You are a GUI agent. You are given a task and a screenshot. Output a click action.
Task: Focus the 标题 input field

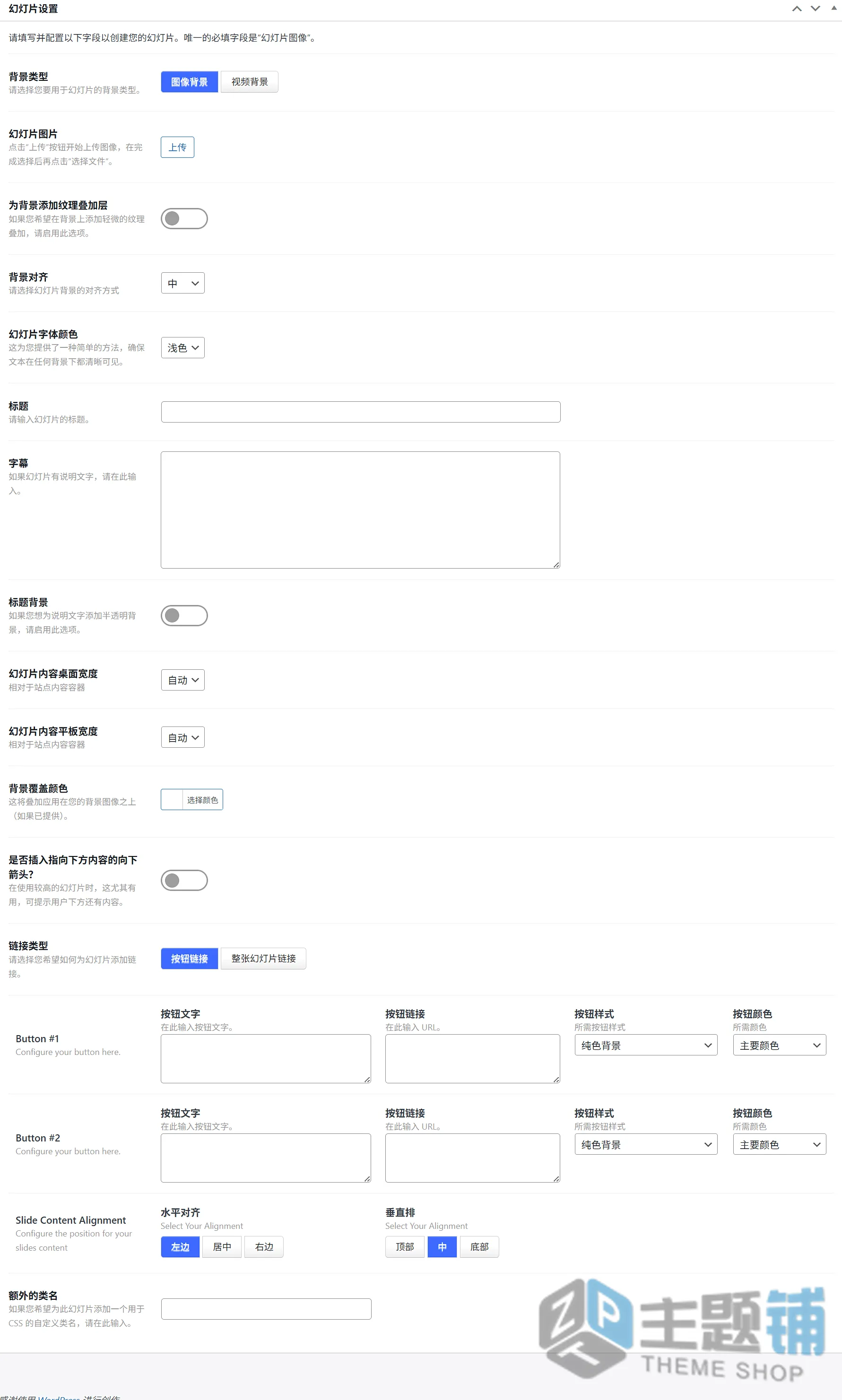360,412
